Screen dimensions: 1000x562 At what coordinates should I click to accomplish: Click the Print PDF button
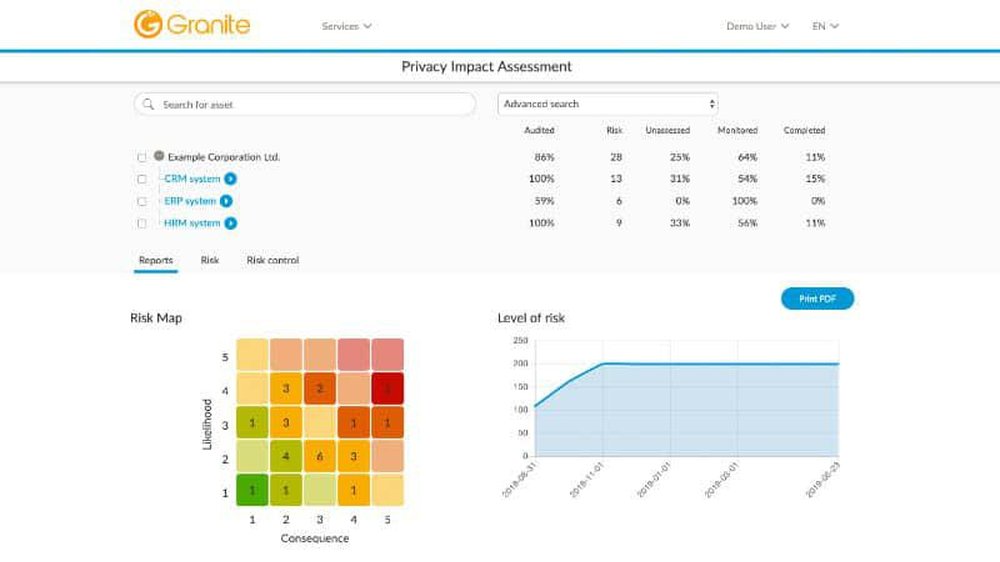pos(817,299)
